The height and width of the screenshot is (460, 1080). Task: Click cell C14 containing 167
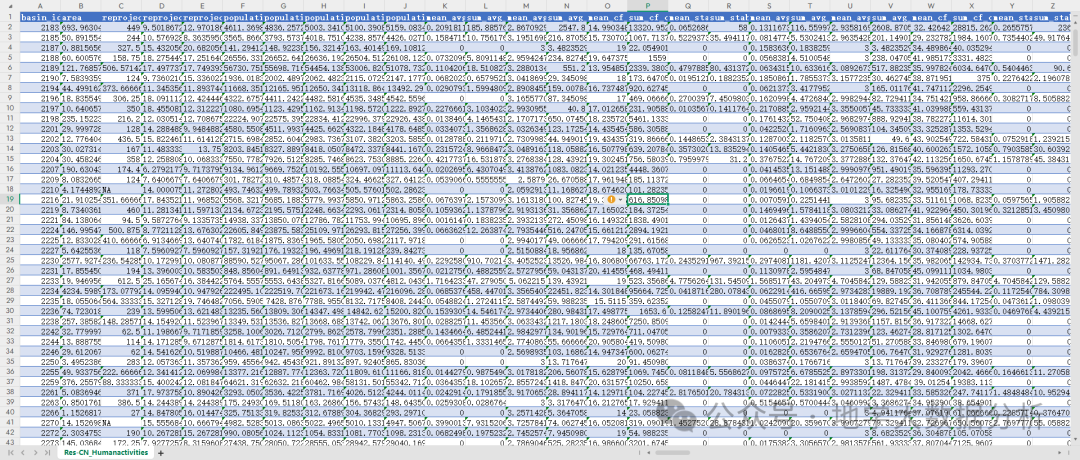tap(121, 147)
